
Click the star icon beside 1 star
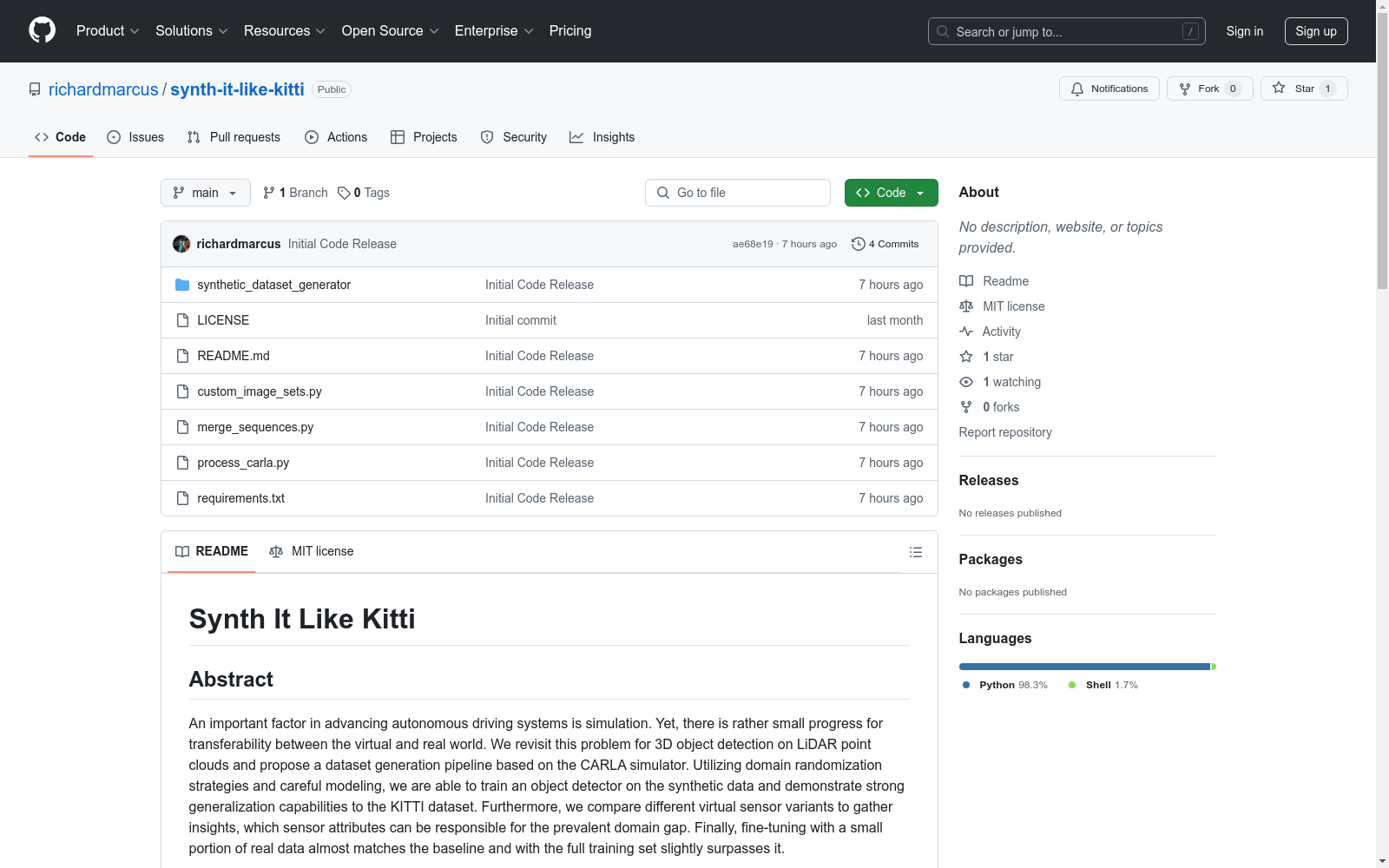pyautogui.click(x=966, y=357)
